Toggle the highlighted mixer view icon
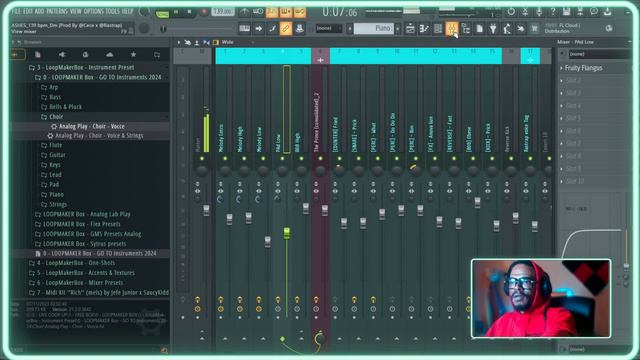The height and width of the screenshot is (360, 640). [x=452, y=29]
